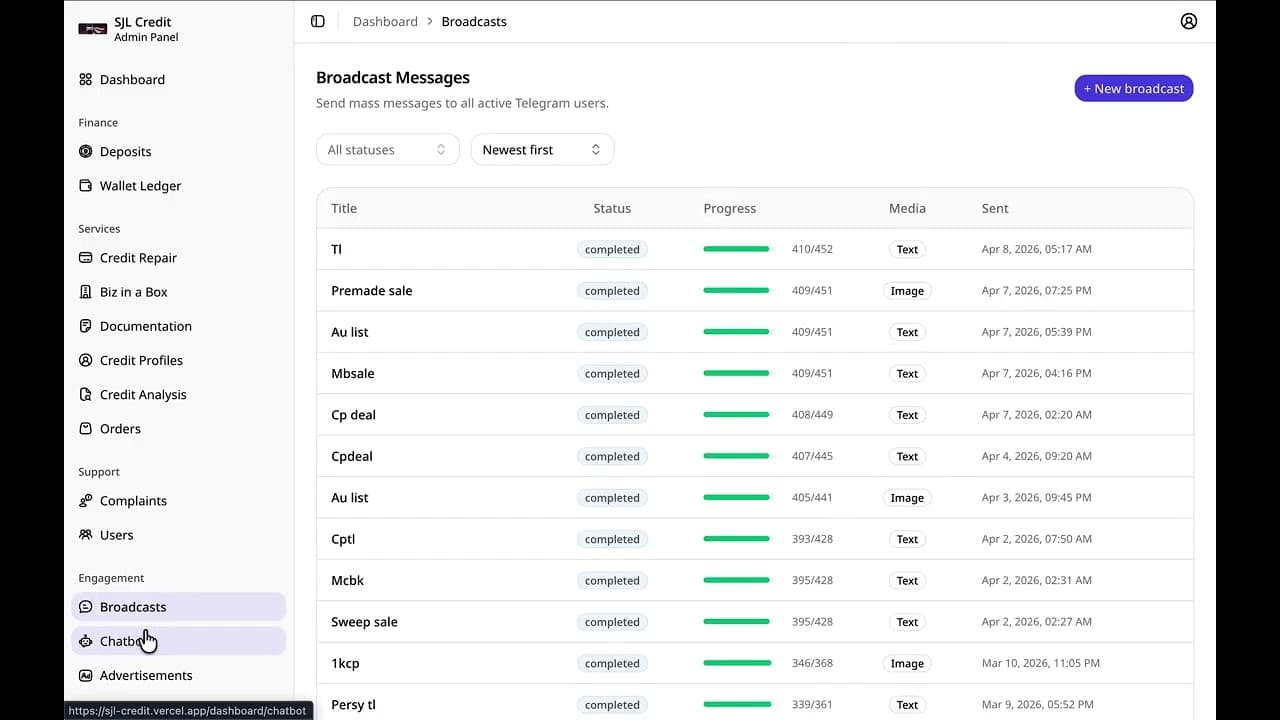The height and width of the screenshot is (720, 1280).
Task: Open the Premade sale broadcast
Action: click(755, 290)
